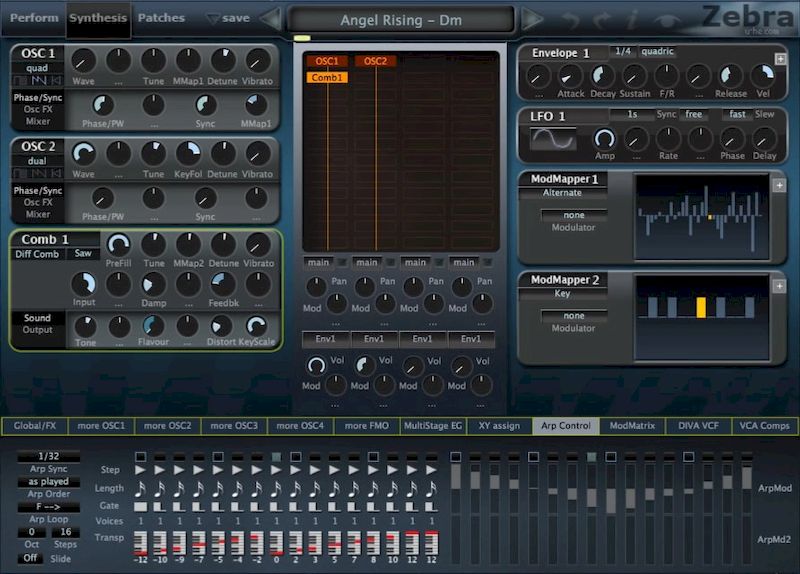The image size is (800, 574).
Task: Click the OSC1 module in the grid
Action: [327, 61]
